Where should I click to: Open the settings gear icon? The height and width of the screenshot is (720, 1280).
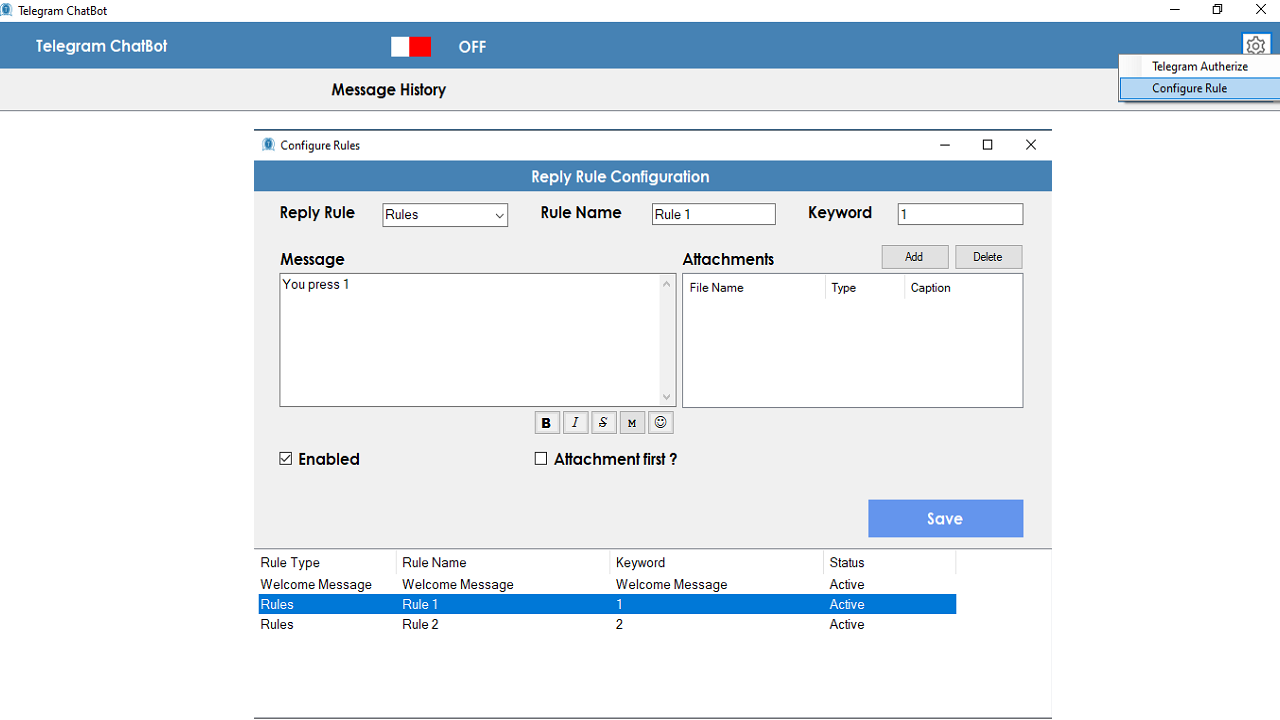(x=1256, y=46)
